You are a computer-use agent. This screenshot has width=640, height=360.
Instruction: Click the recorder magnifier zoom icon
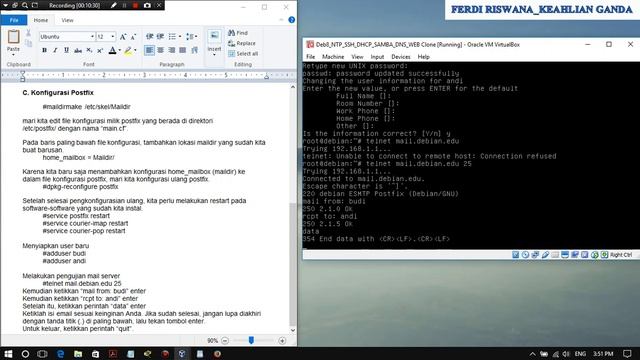click(25, 5)
